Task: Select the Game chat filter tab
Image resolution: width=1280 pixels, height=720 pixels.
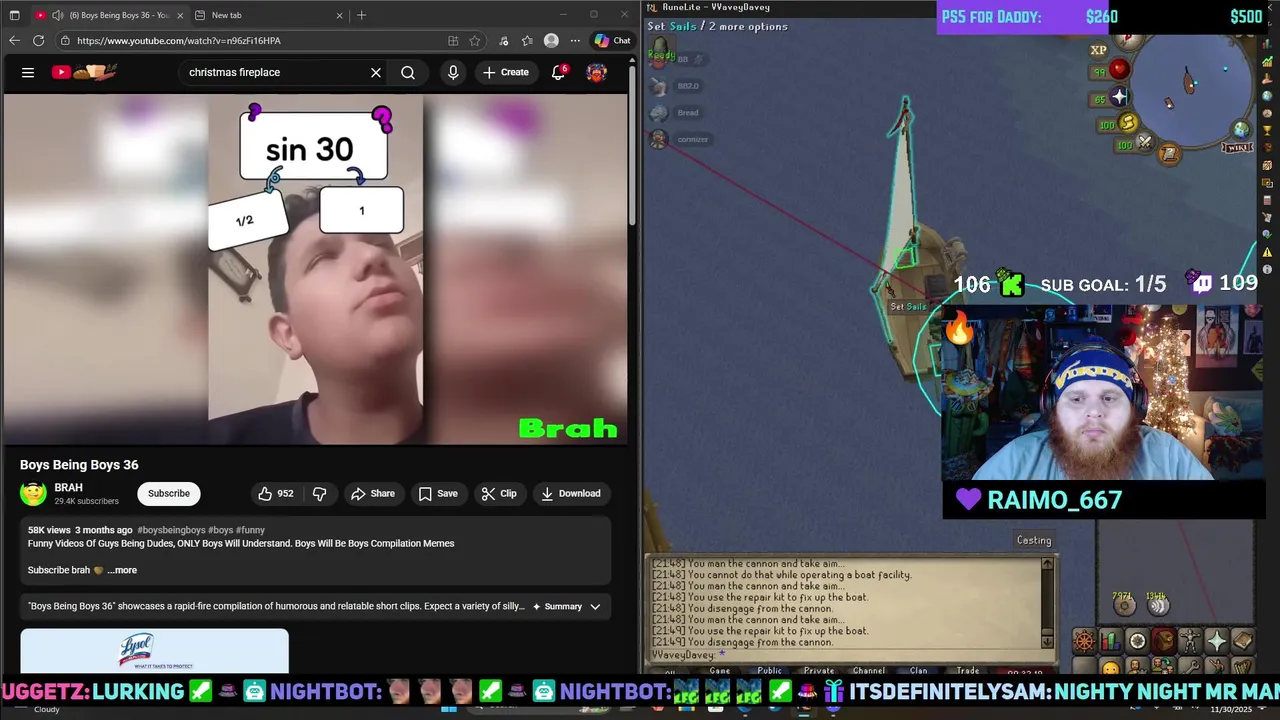Action: pyautogui.click(x=720, y=670)
